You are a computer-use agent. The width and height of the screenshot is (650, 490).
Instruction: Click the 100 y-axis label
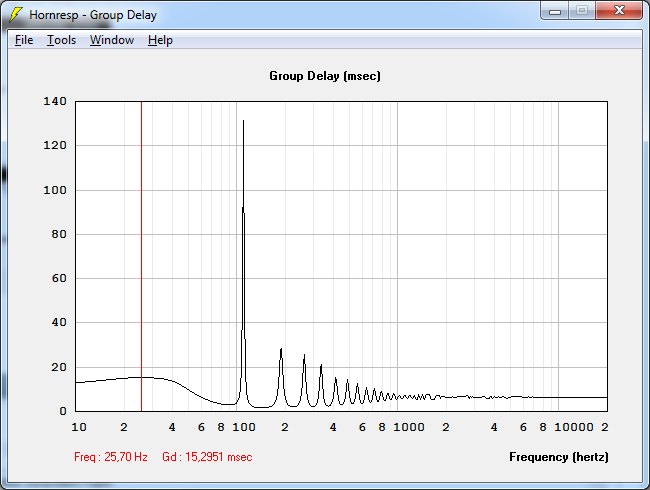55,190
